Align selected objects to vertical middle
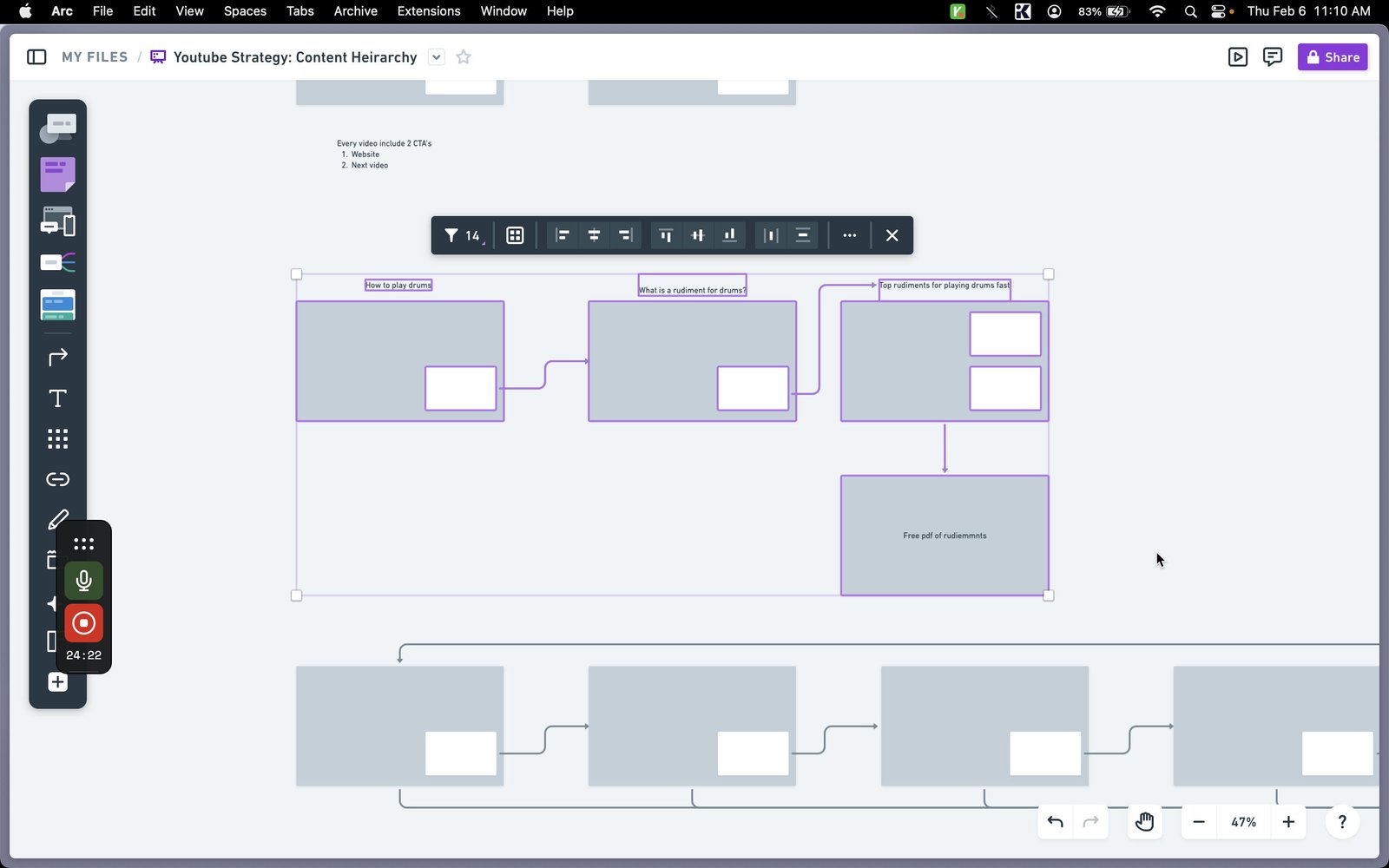This screenshot has width=1389, height=868. pos(697,235)
